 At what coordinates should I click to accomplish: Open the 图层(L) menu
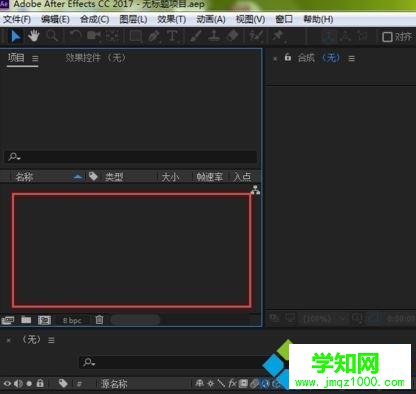133,19
